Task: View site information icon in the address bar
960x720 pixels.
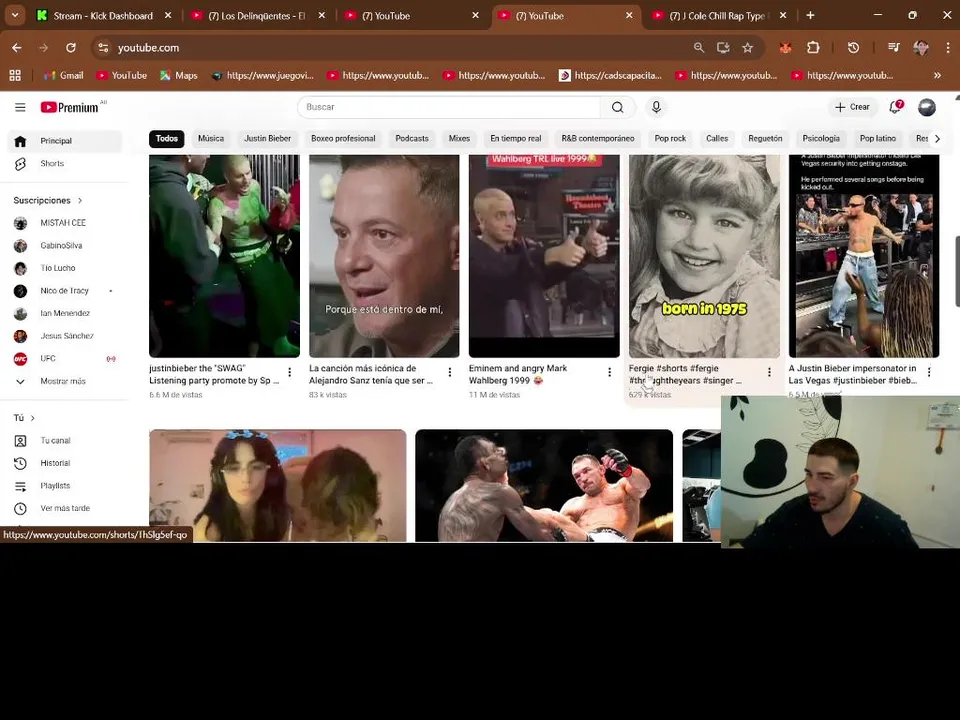Action: [103, 48]
